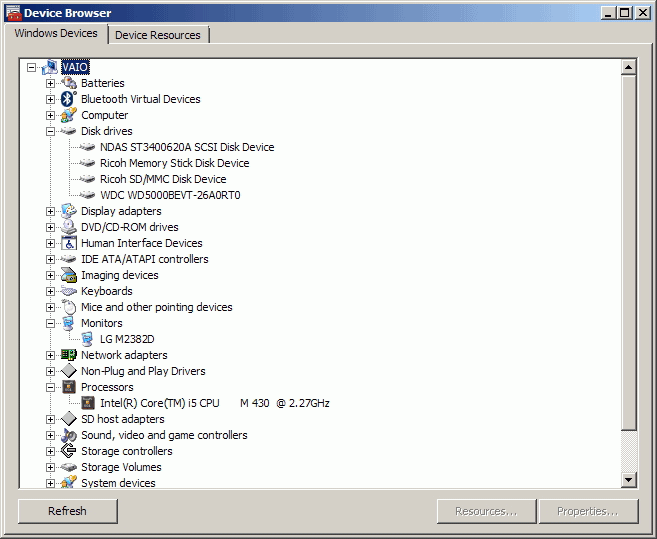Click the Display adapters icon

[x=69, y=211]
